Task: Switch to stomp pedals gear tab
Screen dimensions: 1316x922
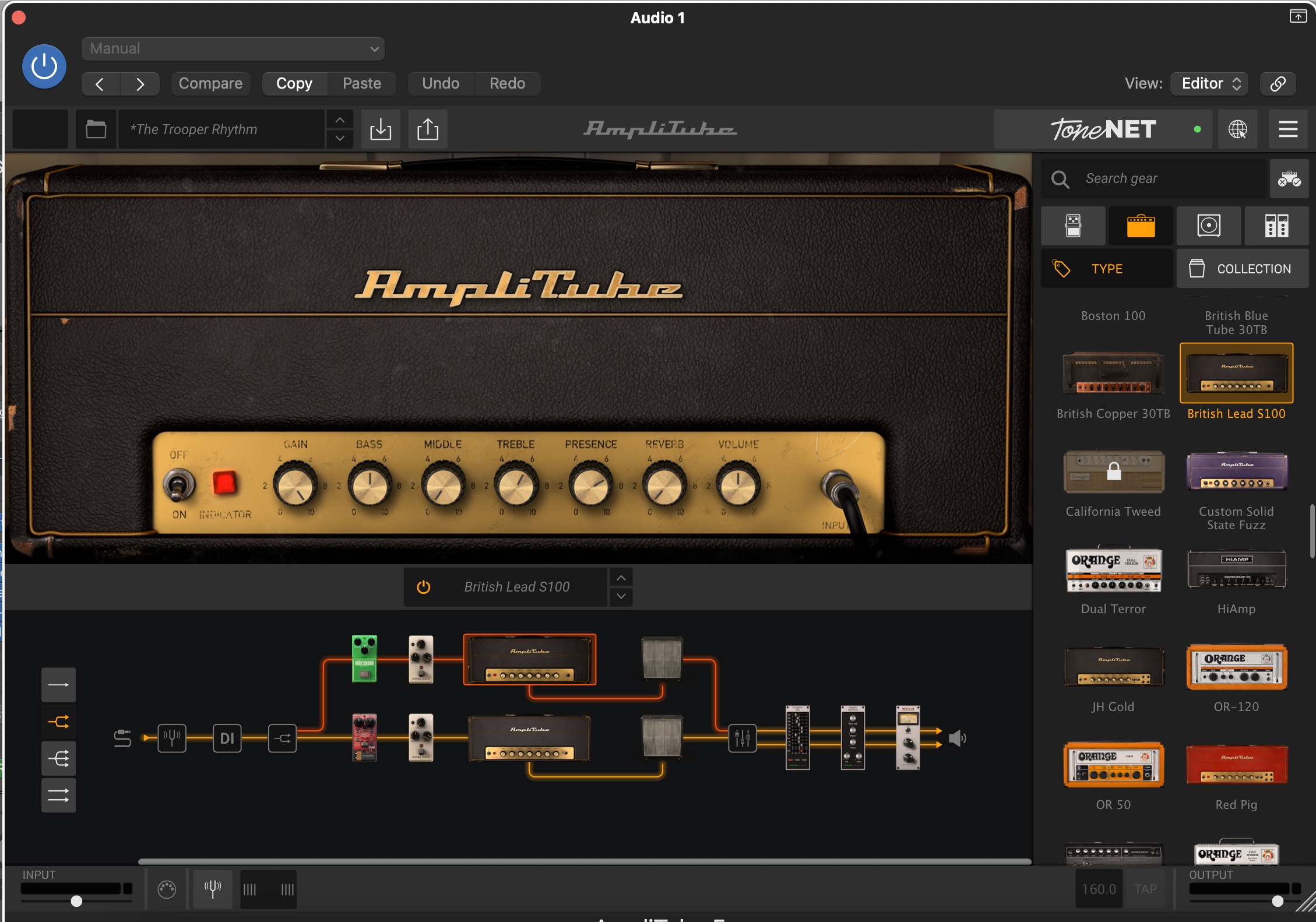Action: 1073,226
